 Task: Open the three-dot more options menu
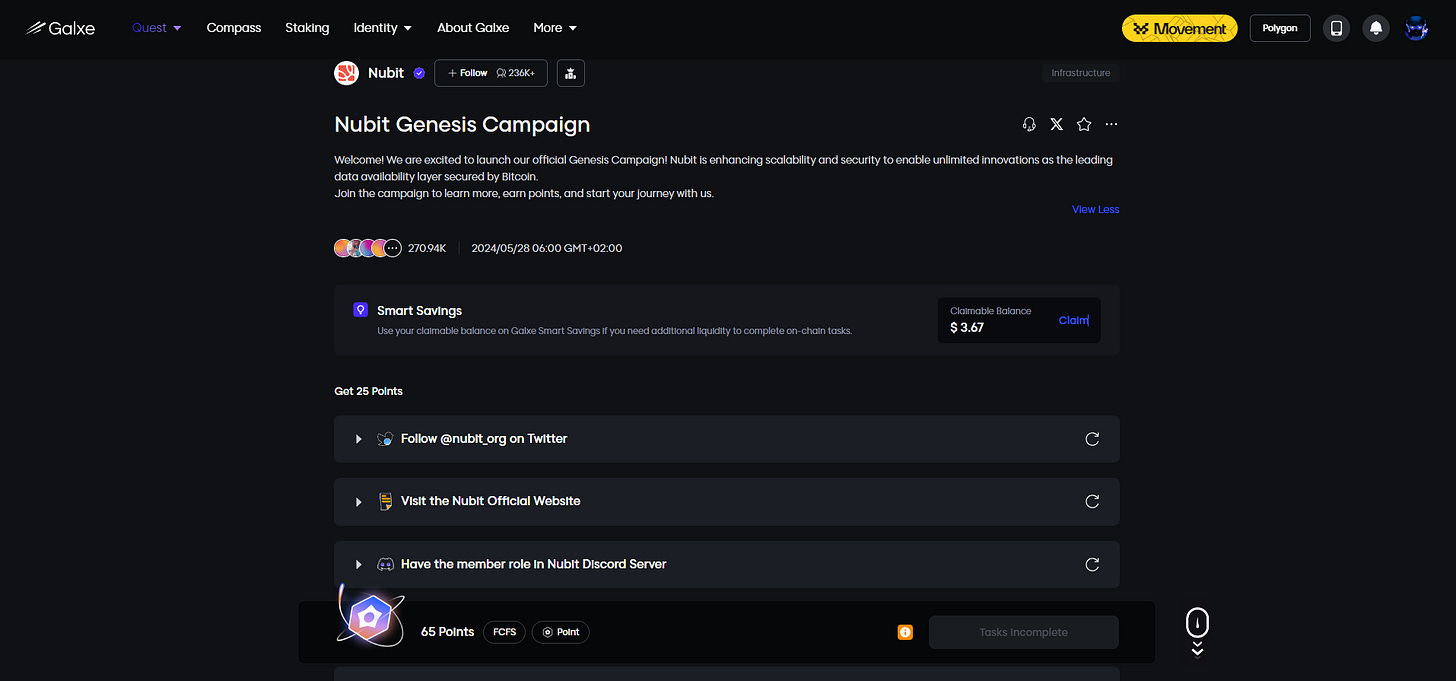click(1111, 124)
